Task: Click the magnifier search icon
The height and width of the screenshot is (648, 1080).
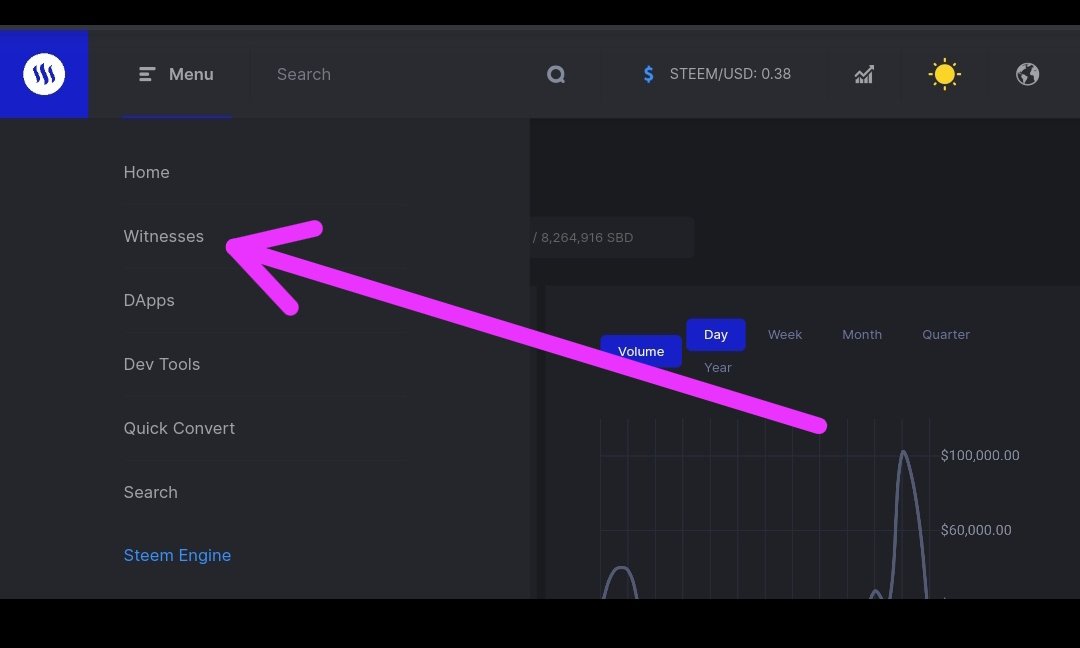Action: (x=556, y=74)
